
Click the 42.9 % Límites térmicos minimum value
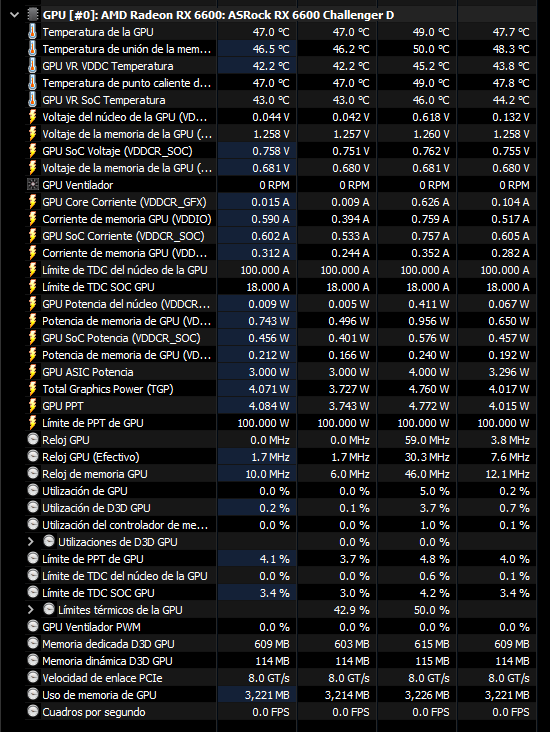coord(351,610)
